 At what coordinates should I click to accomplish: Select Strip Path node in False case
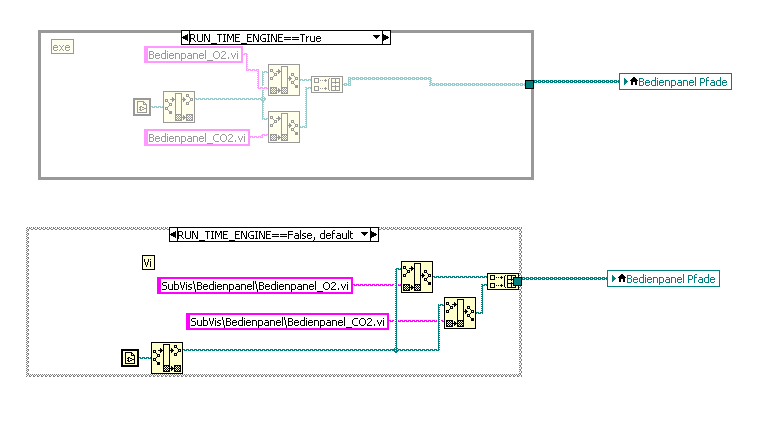coord(167,358)
